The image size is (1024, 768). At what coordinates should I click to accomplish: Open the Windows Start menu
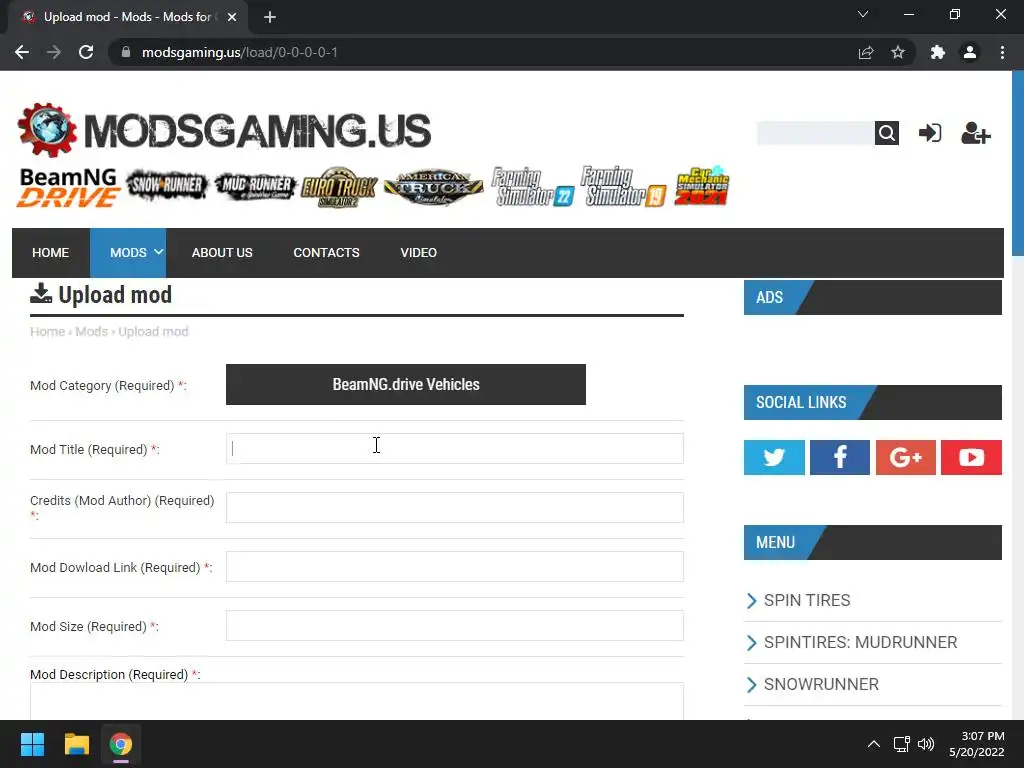(x=32, y=744)
